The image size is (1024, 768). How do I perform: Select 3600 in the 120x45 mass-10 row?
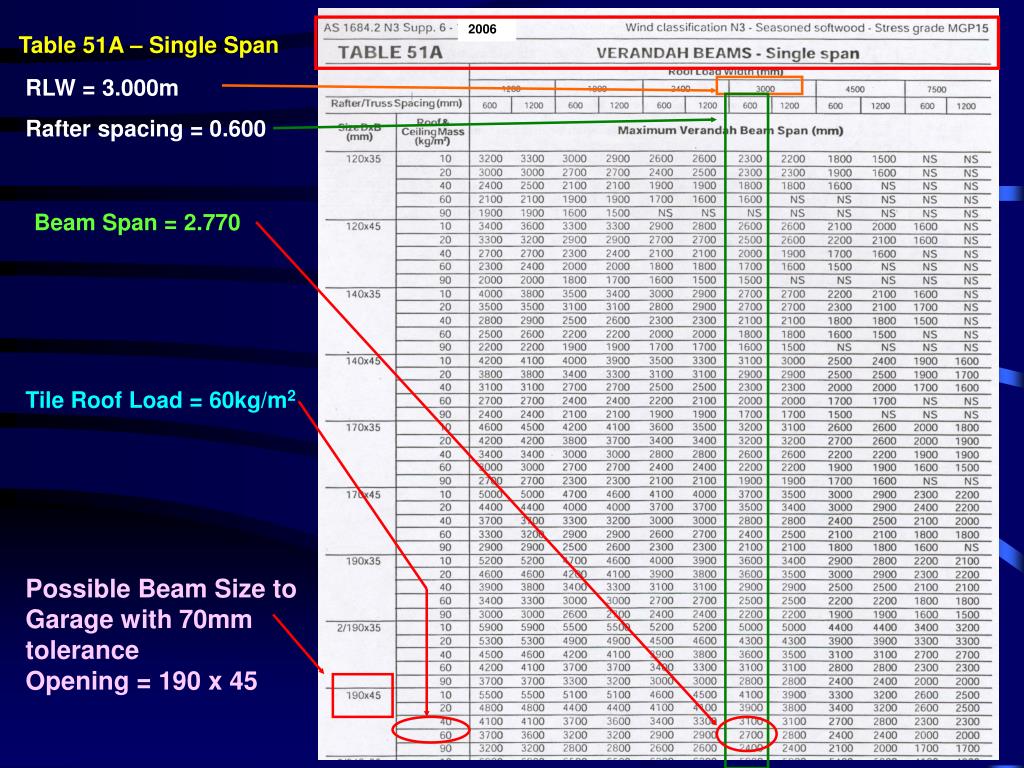[x=532, y=226]
